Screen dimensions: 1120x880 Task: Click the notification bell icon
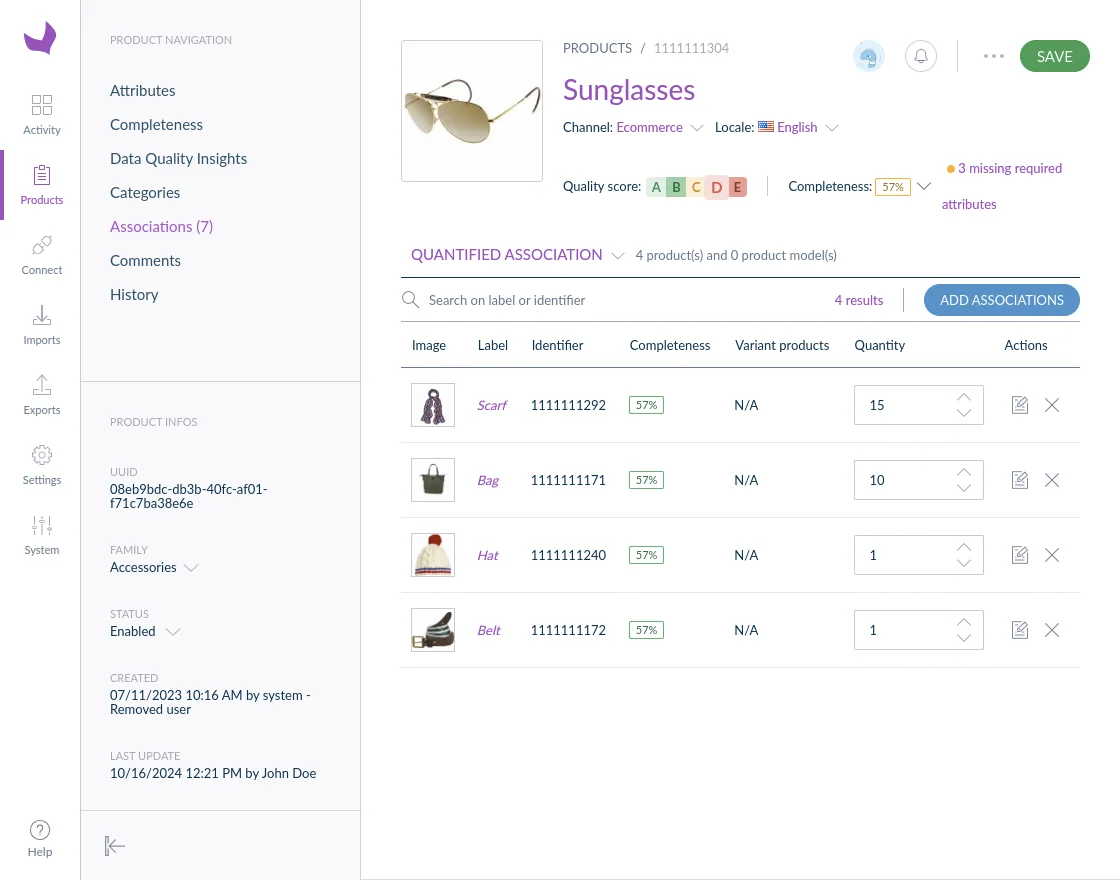coord(921,56)
